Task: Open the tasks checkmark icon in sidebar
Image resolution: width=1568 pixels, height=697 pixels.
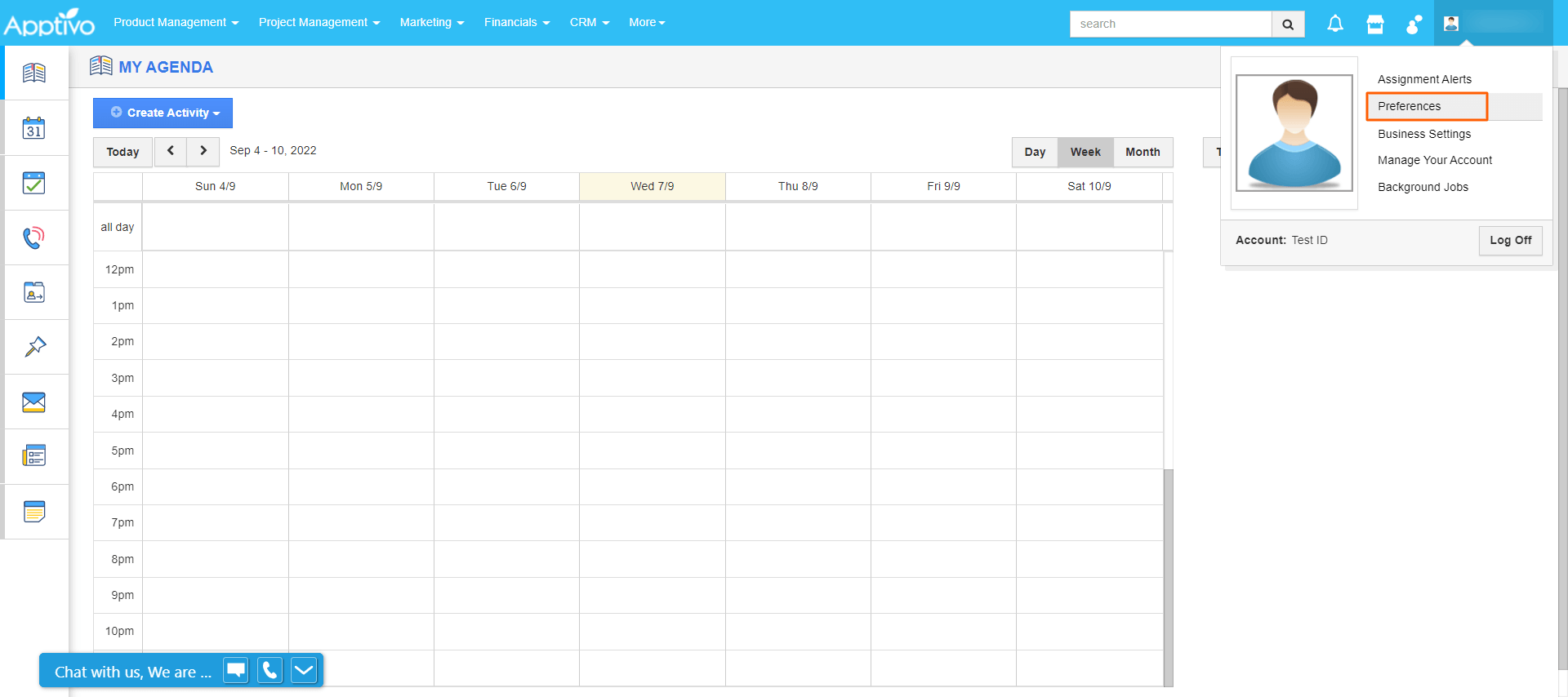Action: [34, 183]
